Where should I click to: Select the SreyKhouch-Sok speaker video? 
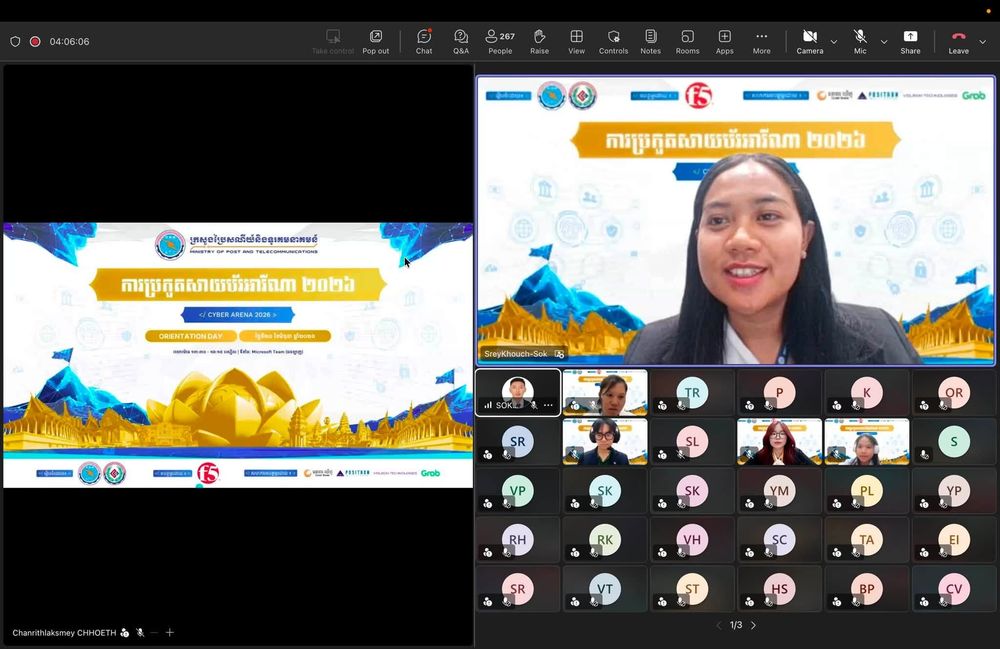point(735,221)
